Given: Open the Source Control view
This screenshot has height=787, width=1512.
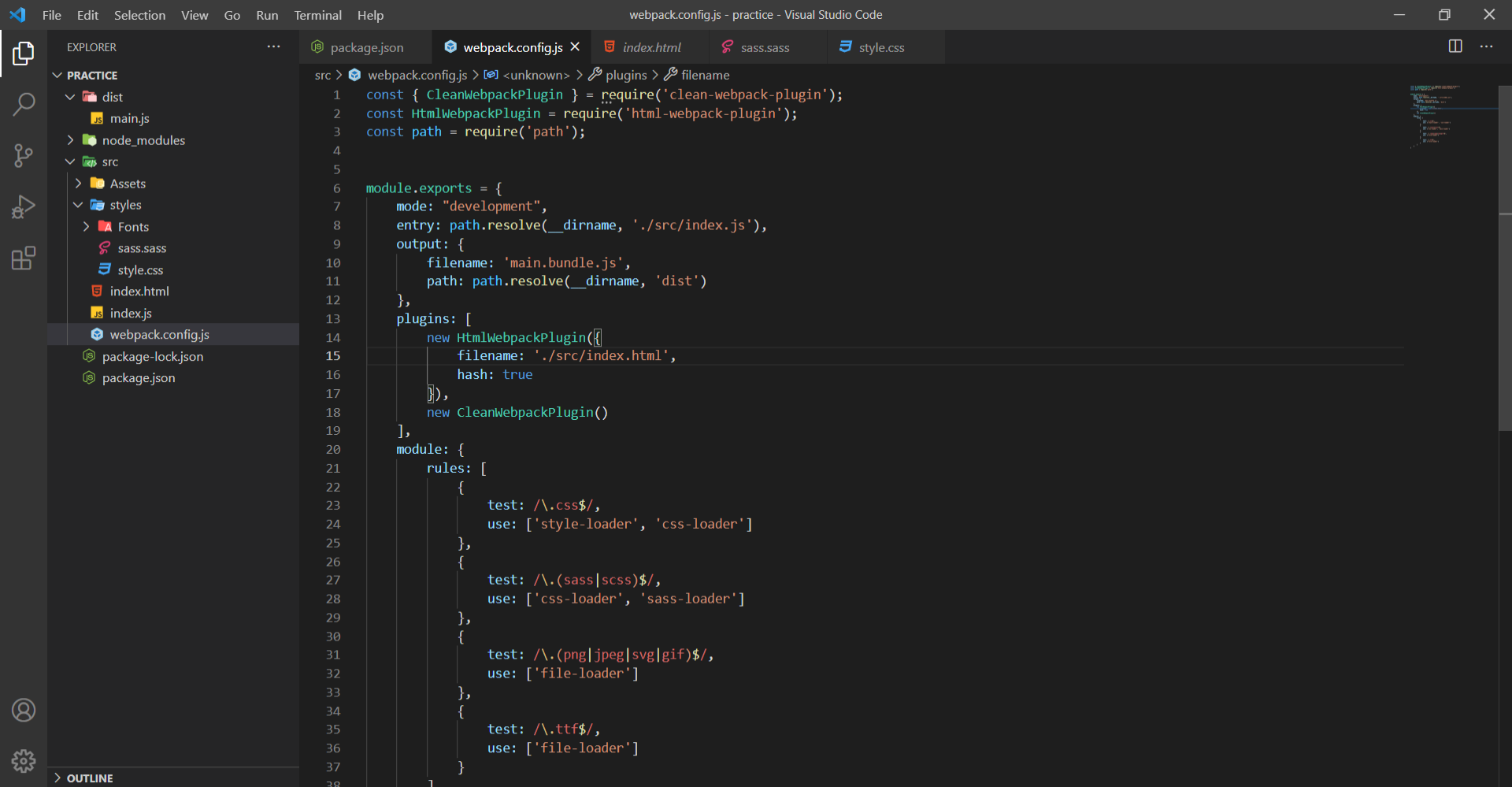Looking at the screenshot, I should click(24, 156).
